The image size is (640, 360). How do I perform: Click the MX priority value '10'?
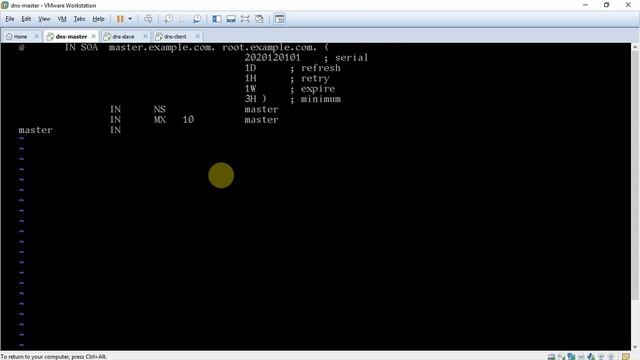[x=188, y=120]
